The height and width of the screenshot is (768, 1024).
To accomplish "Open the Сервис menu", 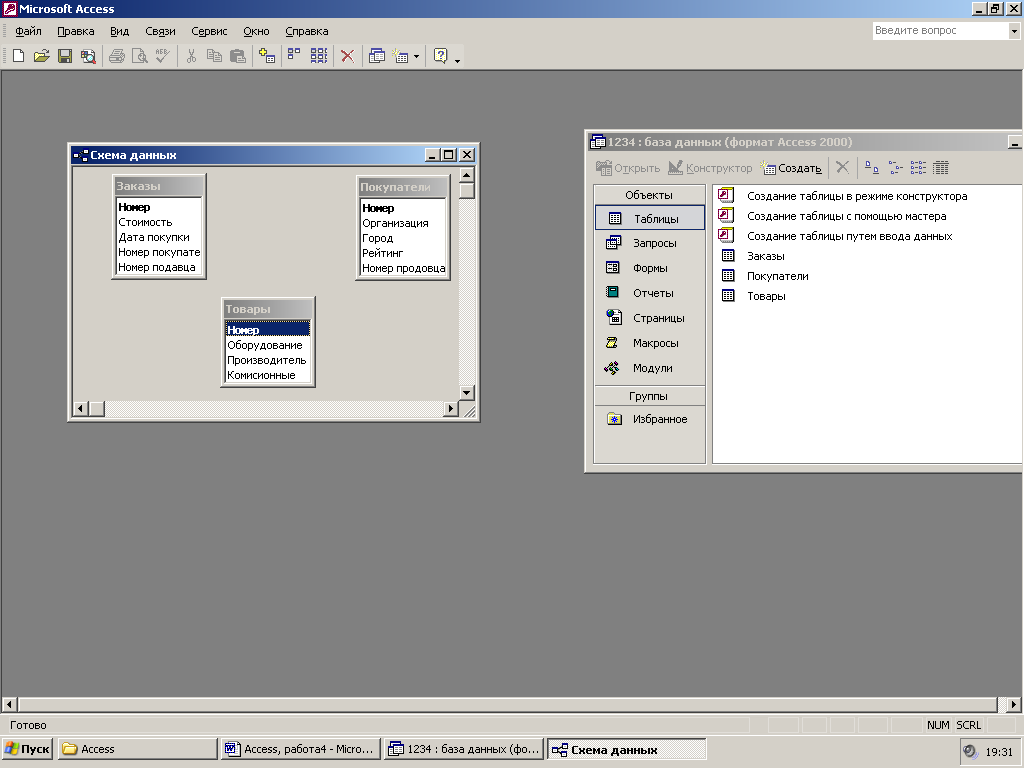I will (209, 31).
